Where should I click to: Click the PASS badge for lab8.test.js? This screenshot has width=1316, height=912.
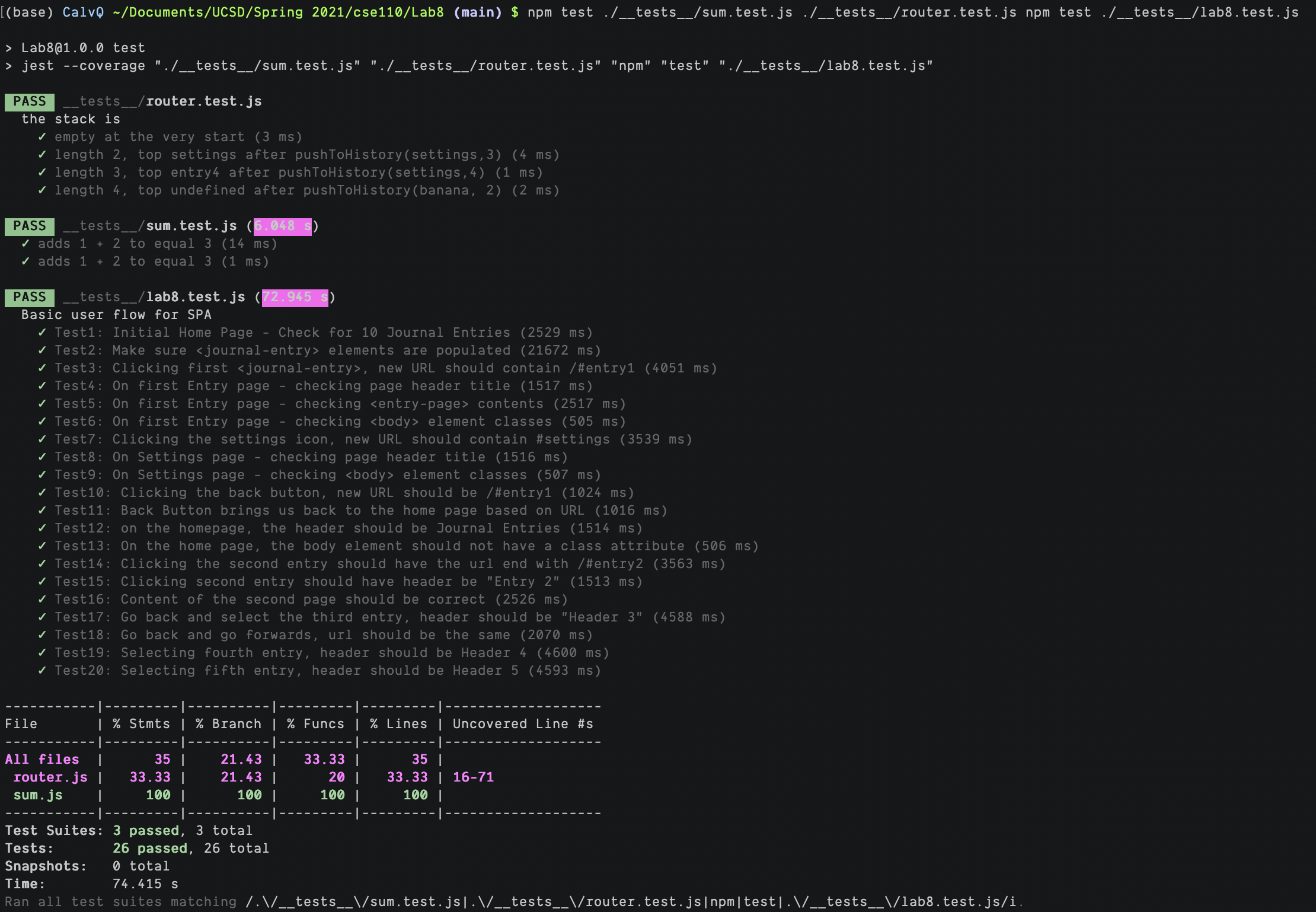click(x=29, y=297)
